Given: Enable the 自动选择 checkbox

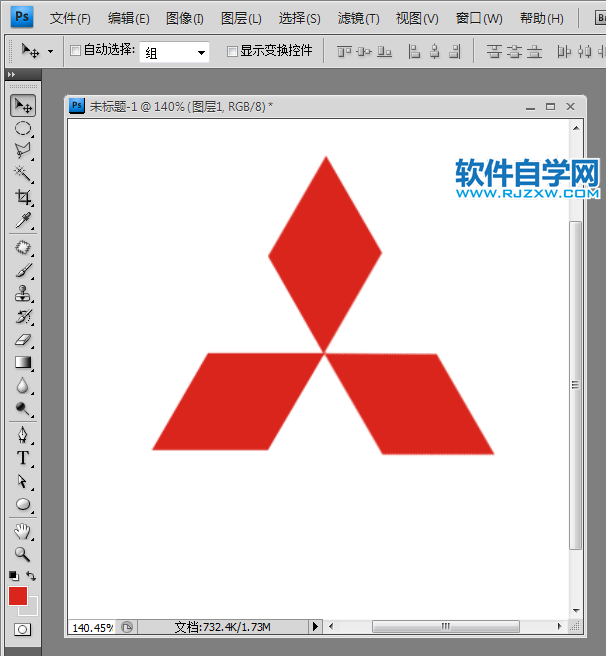Looking at the screenshot, I should click(75, 51).
